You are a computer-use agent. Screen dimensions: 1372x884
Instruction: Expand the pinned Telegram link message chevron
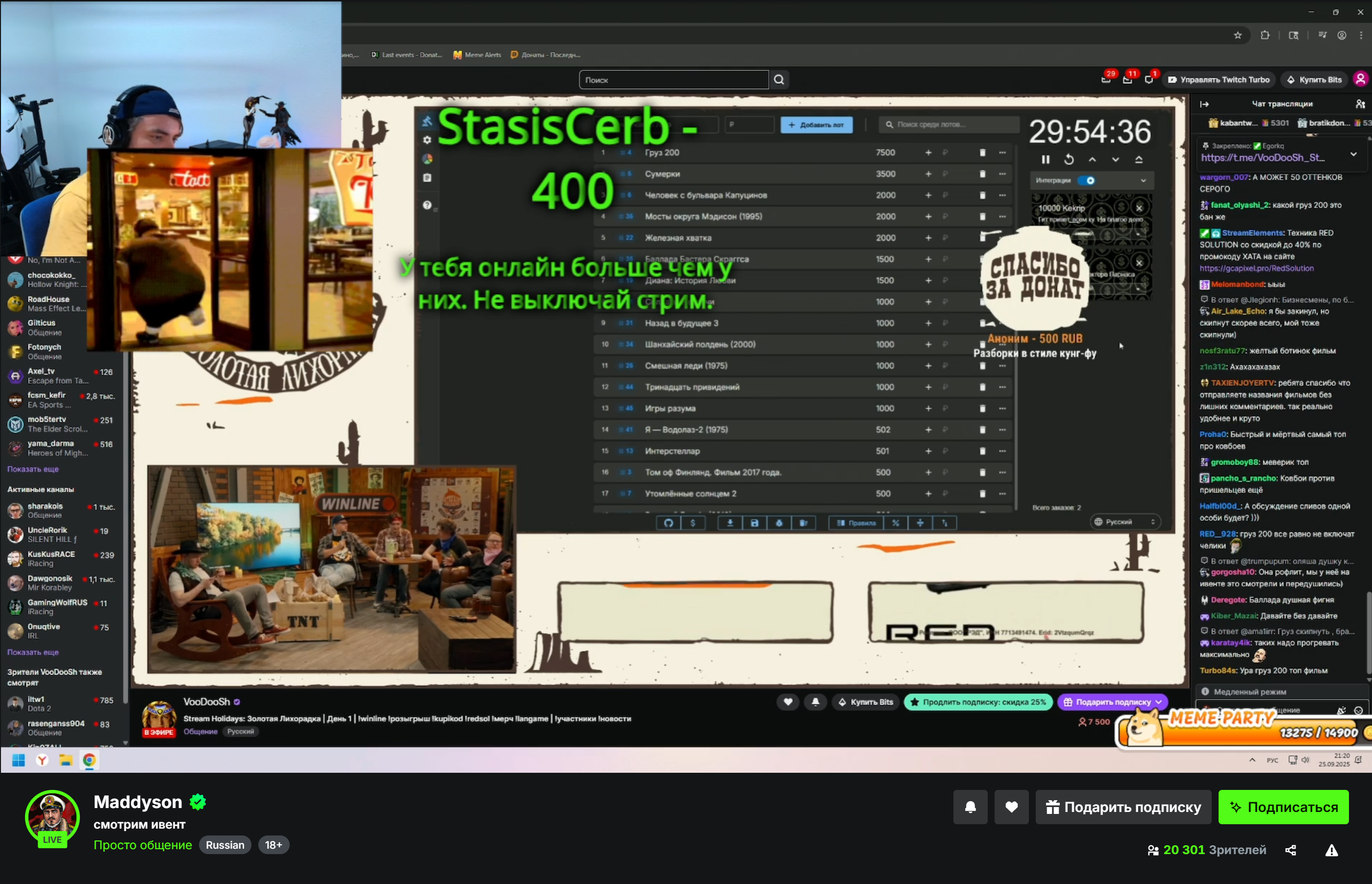click(1354, 154)
